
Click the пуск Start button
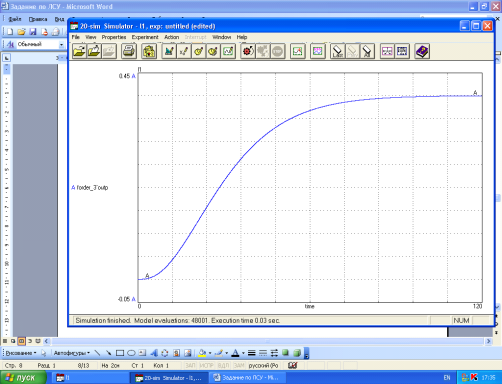23,378
